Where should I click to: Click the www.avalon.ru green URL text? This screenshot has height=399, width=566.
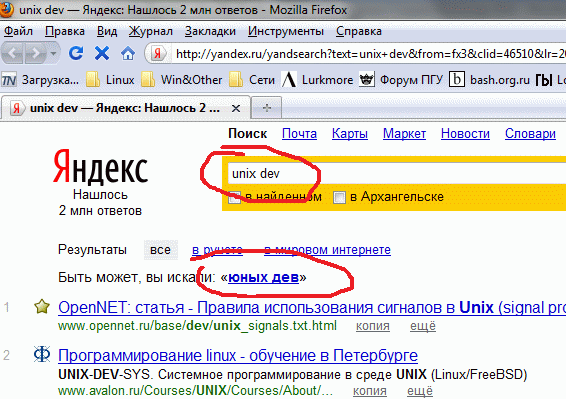pyautogui.click(x=195, y=391)
